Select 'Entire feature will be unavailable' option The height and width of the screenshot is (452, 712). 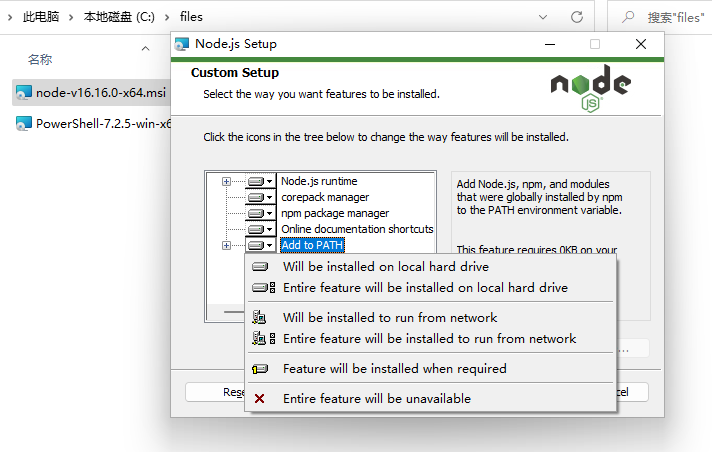point(376,398)
